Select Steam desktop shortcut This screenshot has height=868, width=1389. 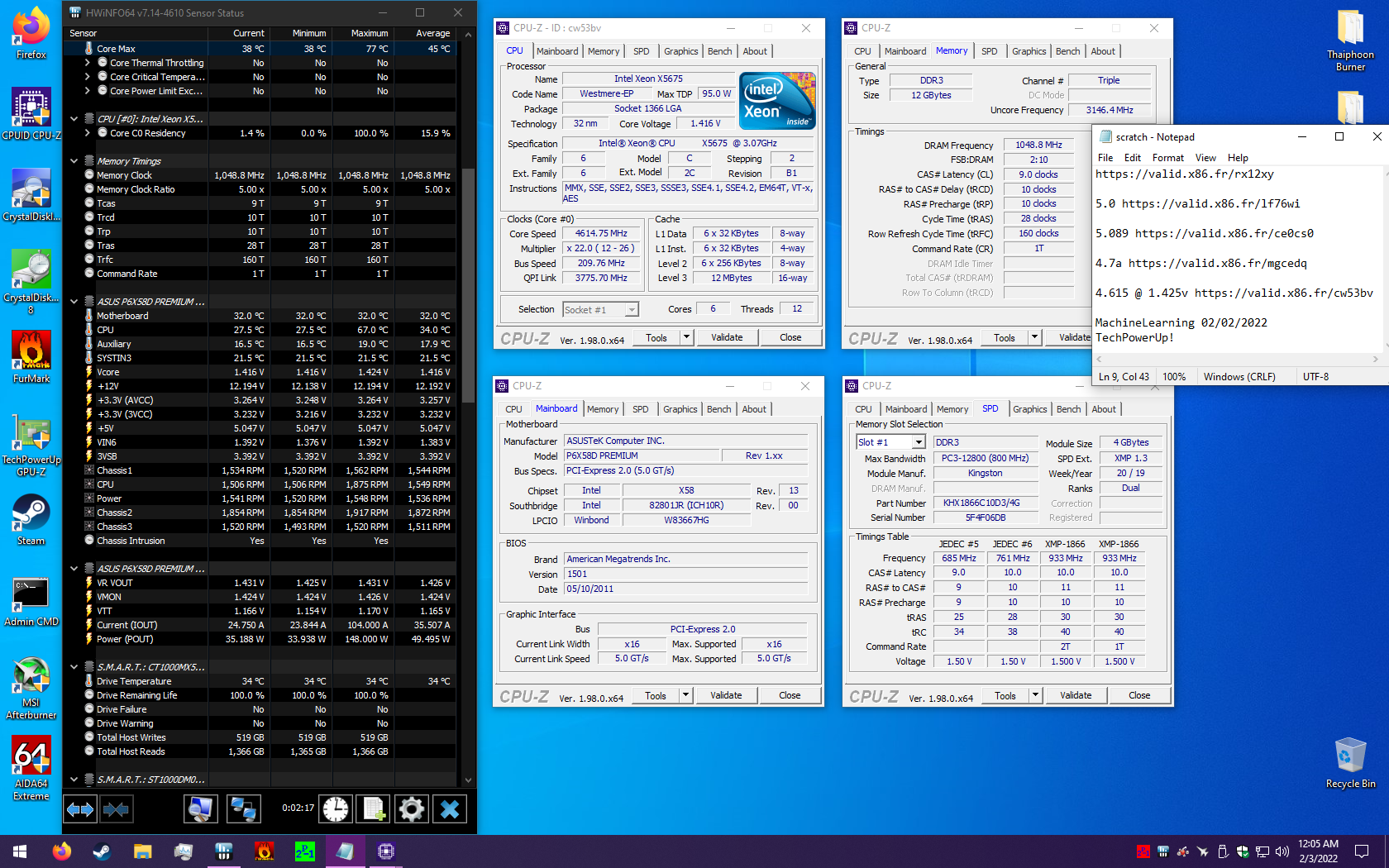pyautogui.click(x=31, y=519)
